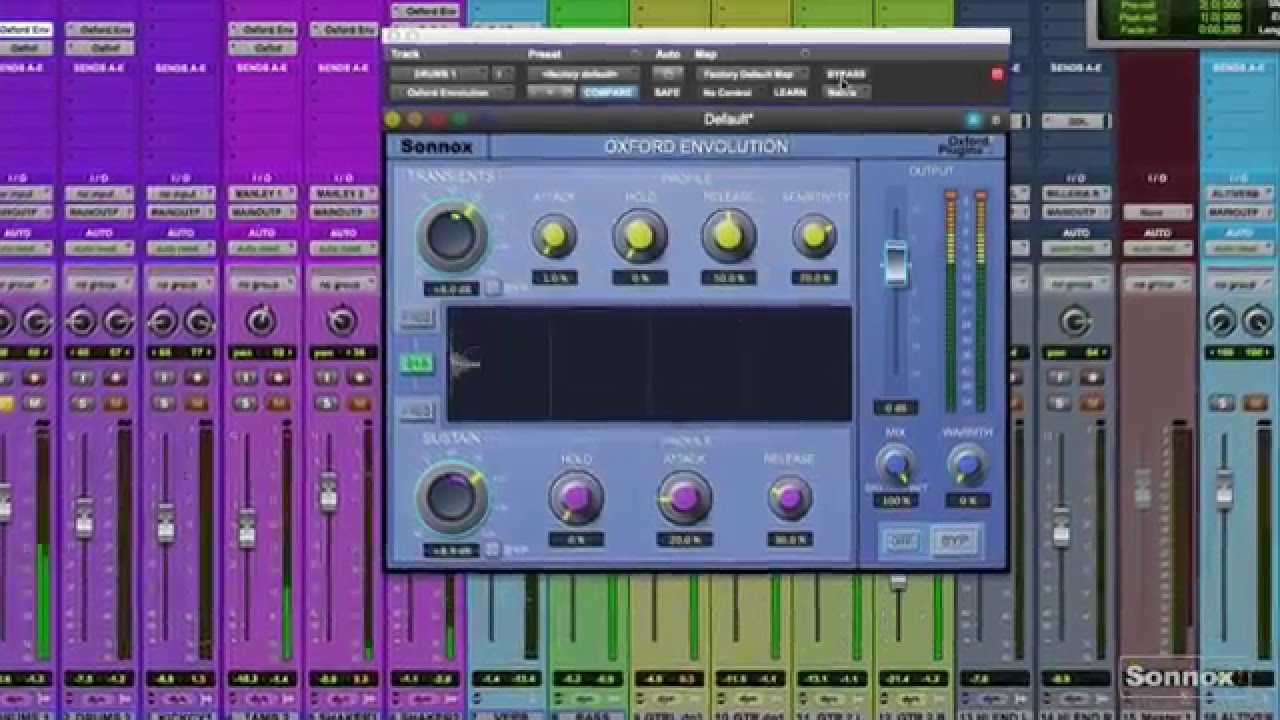Click the waveform display area in Envolution

coord(649,364)
